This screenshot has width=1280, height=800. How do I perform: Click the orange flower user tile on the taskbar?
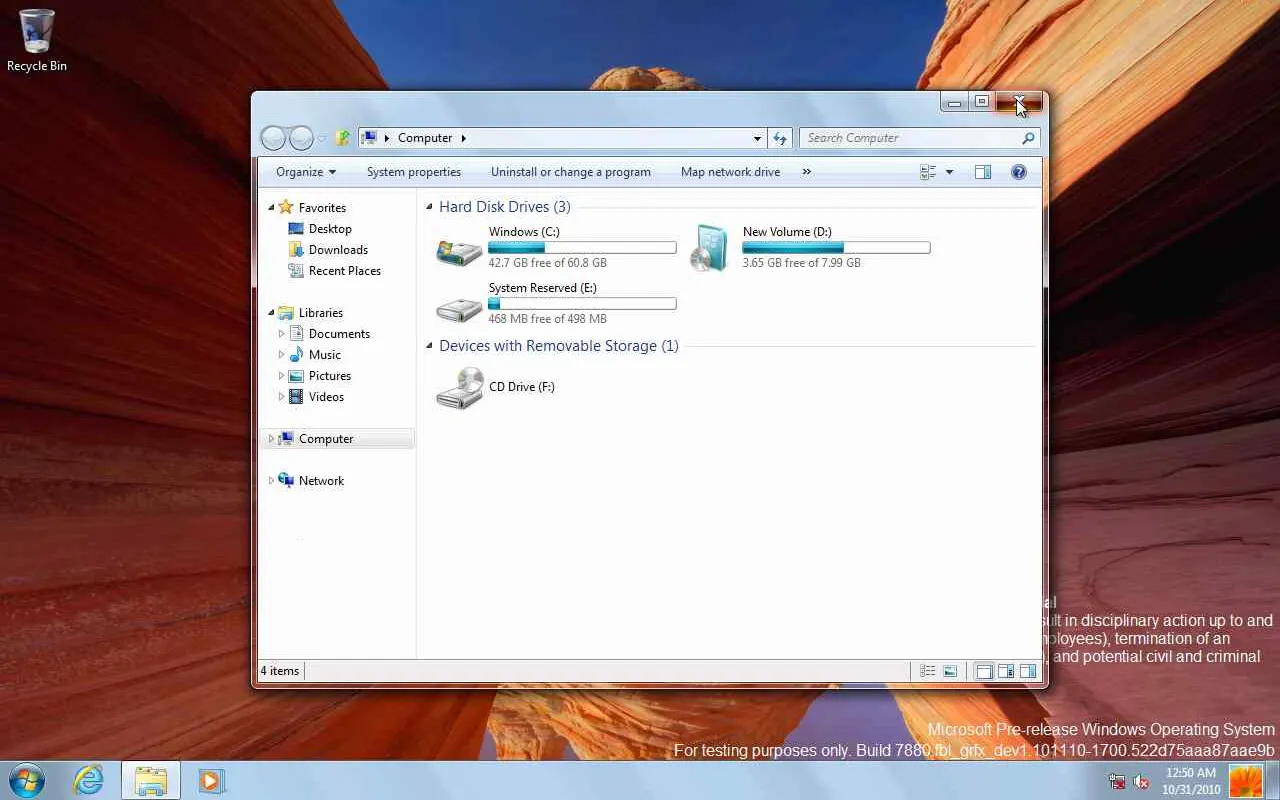[x=1246, y=780]
